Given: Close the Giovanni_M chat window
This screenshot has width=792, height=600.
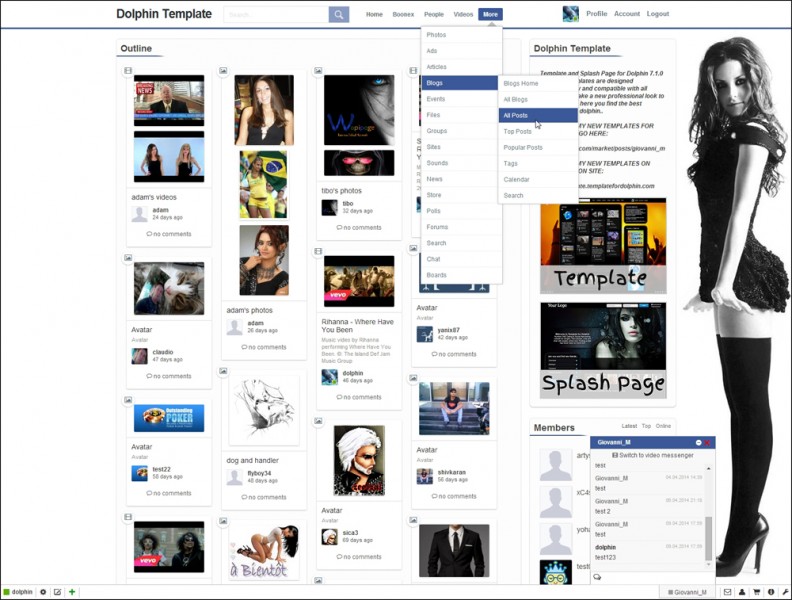Looking at the screenshot, I should click(x=707, y=442).
